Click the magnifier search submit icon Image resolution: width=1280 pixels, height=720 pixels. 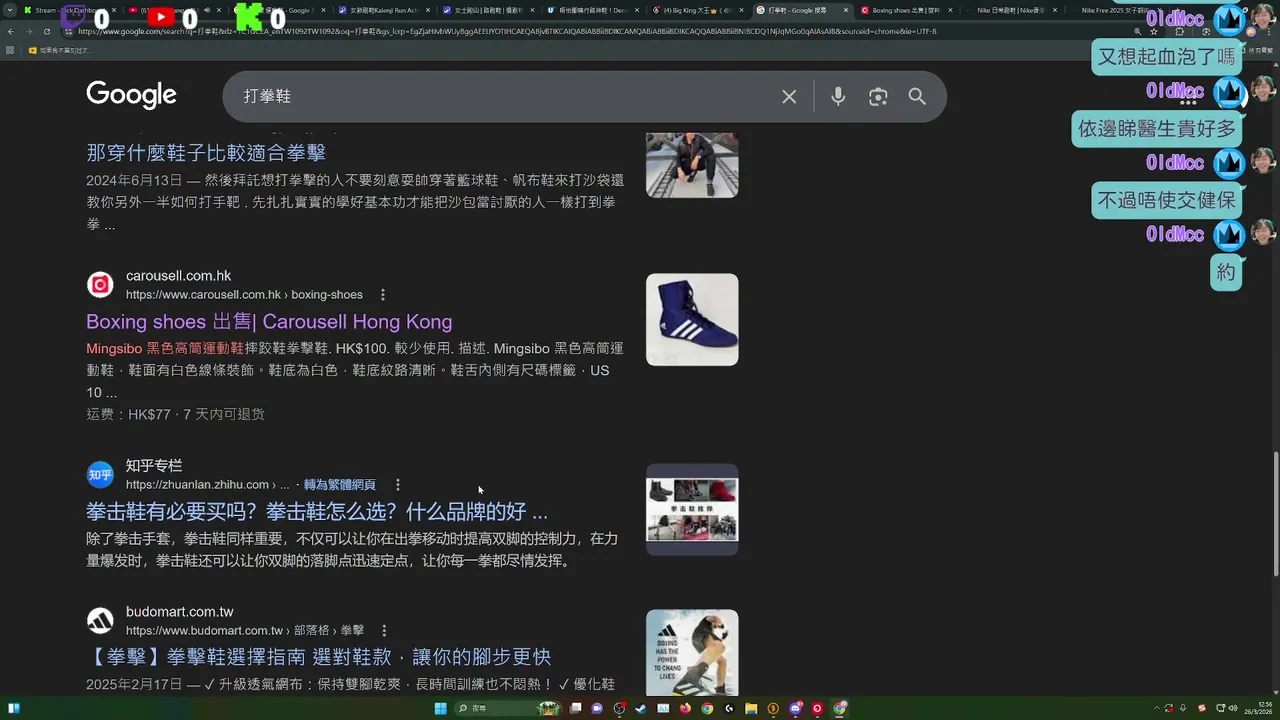pyautogui.click(x=917, y=97)
